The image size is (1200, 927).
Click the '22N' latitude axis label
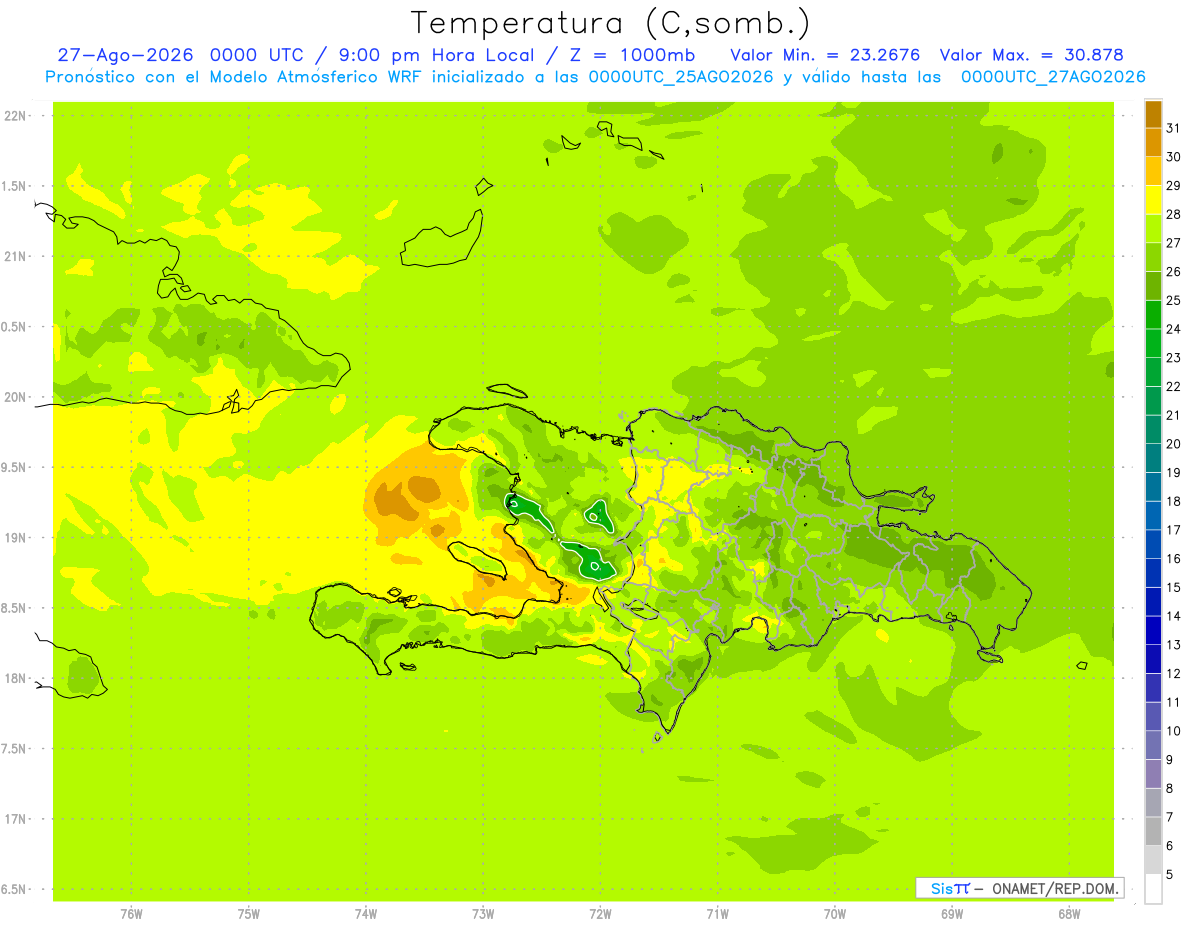16,116
